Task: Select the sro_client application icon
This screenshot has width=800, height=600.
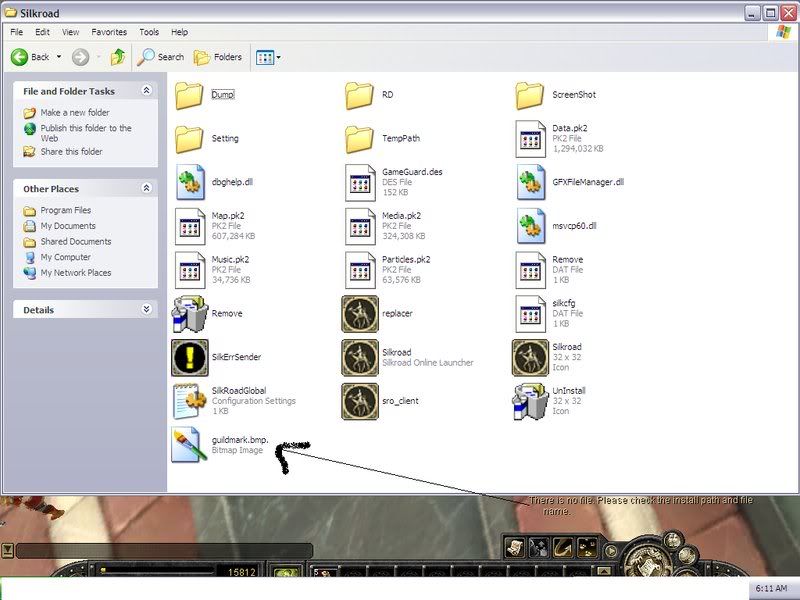Action: point(360,402)
